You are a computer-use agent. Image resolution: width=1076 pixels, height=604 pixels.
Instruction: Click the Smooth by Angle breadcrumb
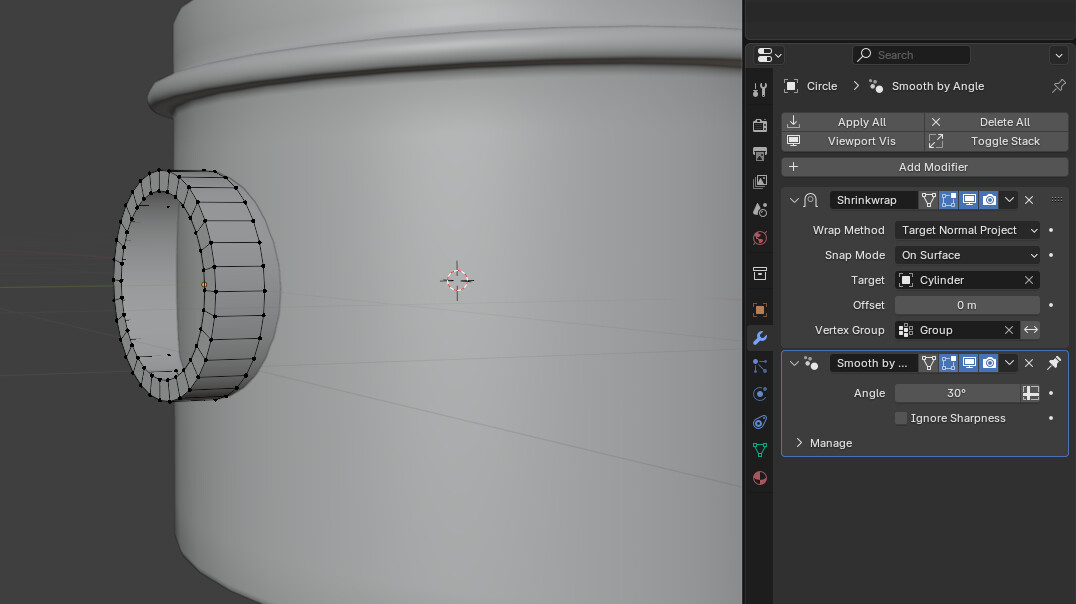point(926,86)
